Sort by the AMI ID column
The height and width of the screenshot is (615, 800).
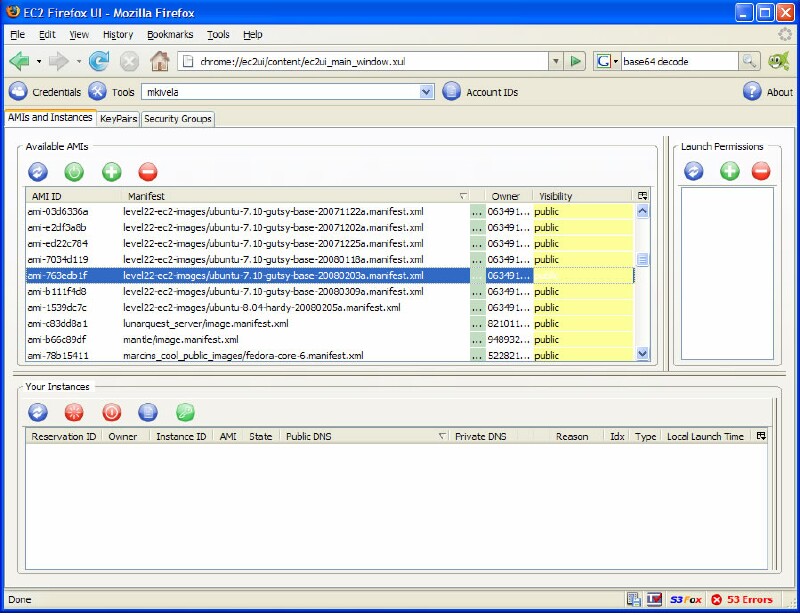[73, 196]
